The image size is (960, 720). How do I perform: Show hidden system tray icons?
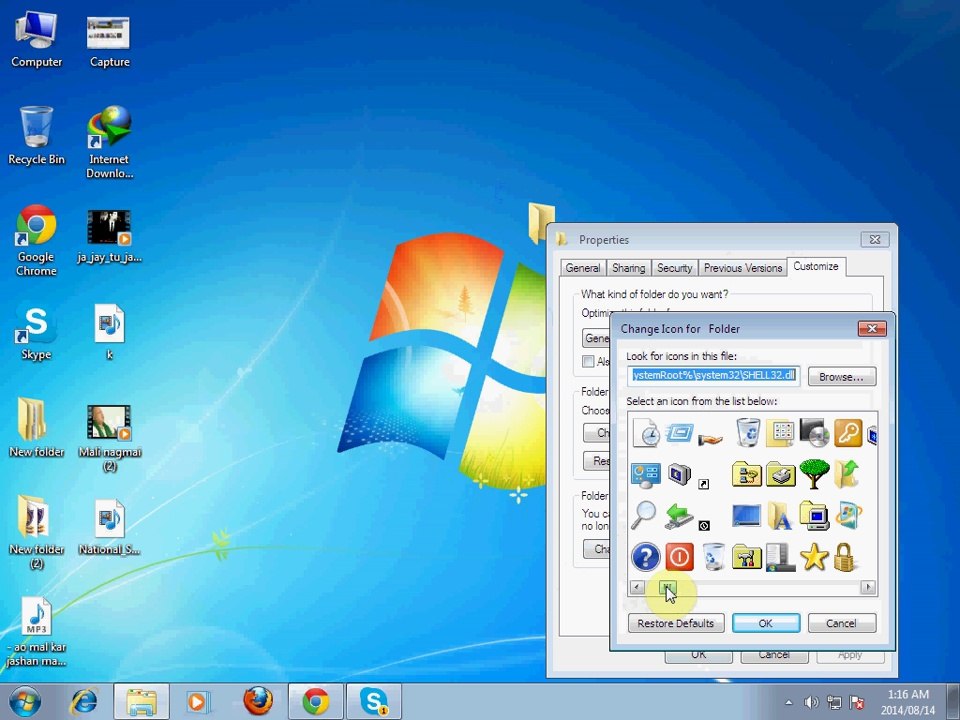789,703
